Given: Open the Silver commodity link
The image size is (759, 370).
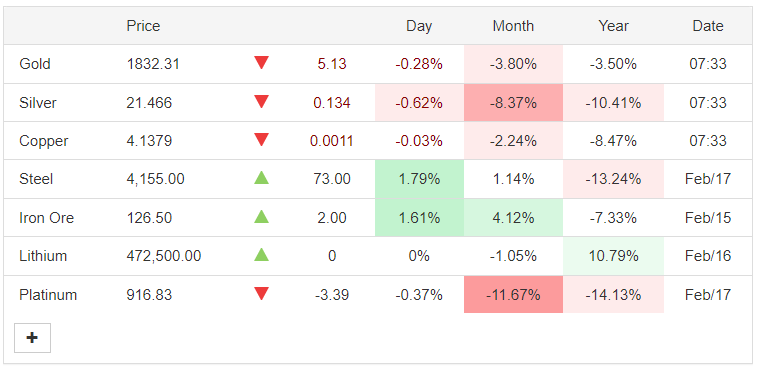Looking at the screenshot, I should click(x=38, y=103).
